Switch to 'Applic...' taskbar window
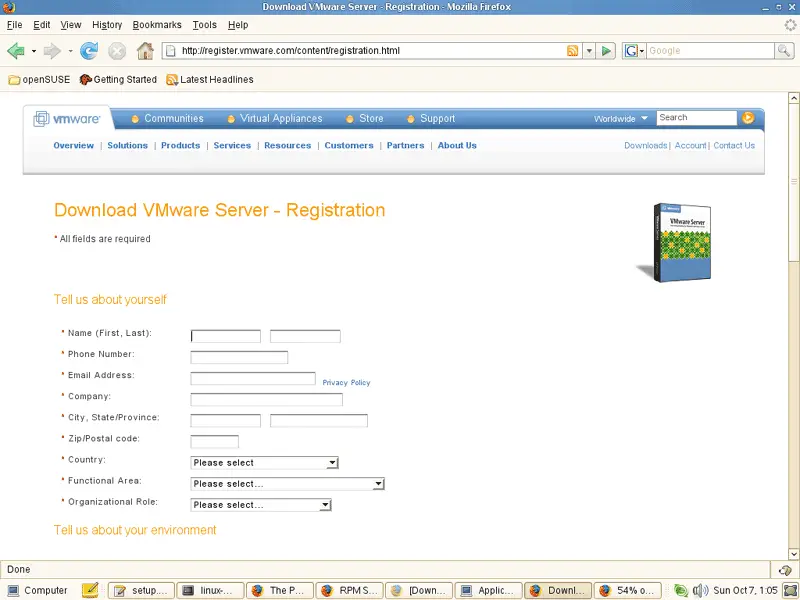The width and height of the screenshot is (800, 600). [x=488, y=590]
